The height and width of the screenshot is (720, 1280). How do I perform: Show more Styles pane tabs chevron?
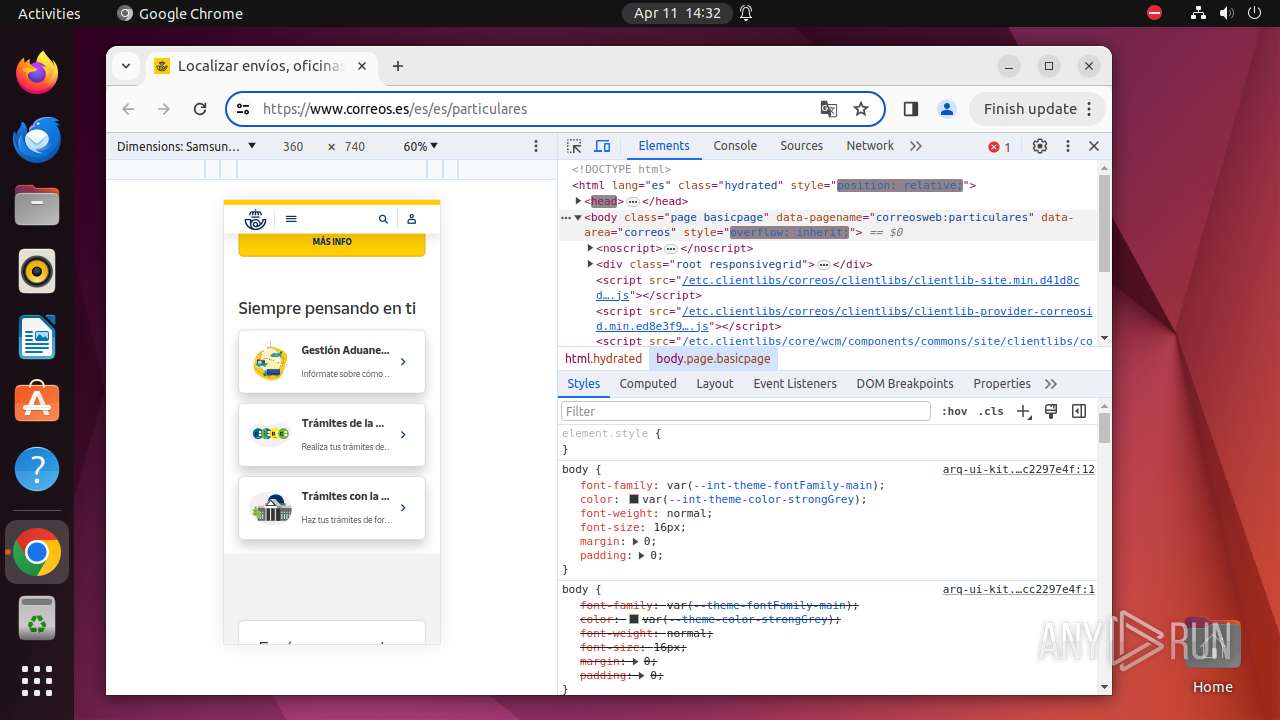point(1051,384)
